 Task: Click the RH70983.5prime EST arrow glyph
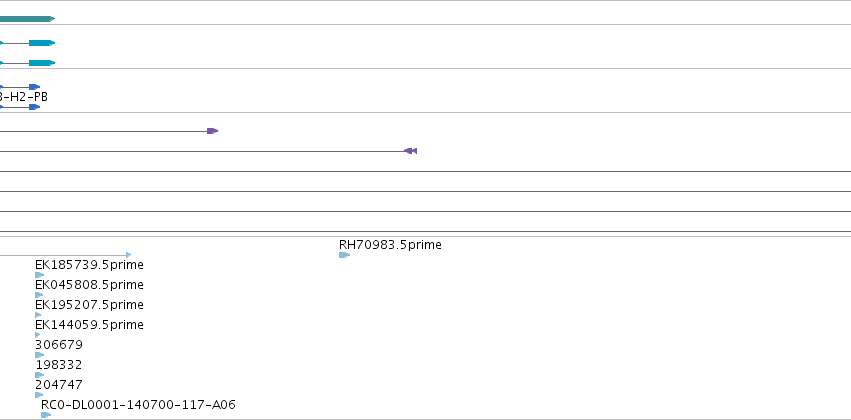pos(344,255)
